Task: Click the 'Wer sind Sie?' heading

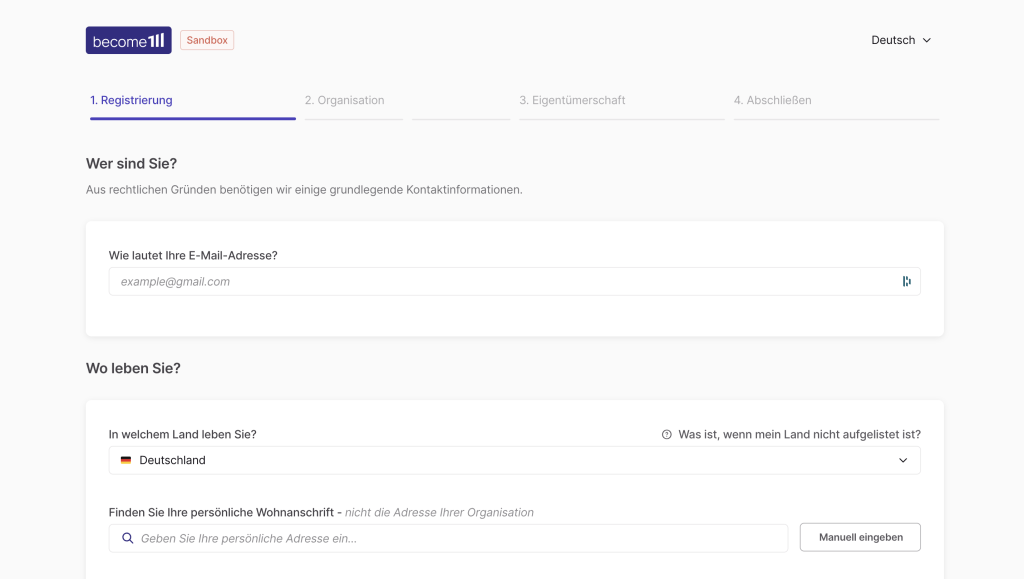Action: (x=131, y=164)
